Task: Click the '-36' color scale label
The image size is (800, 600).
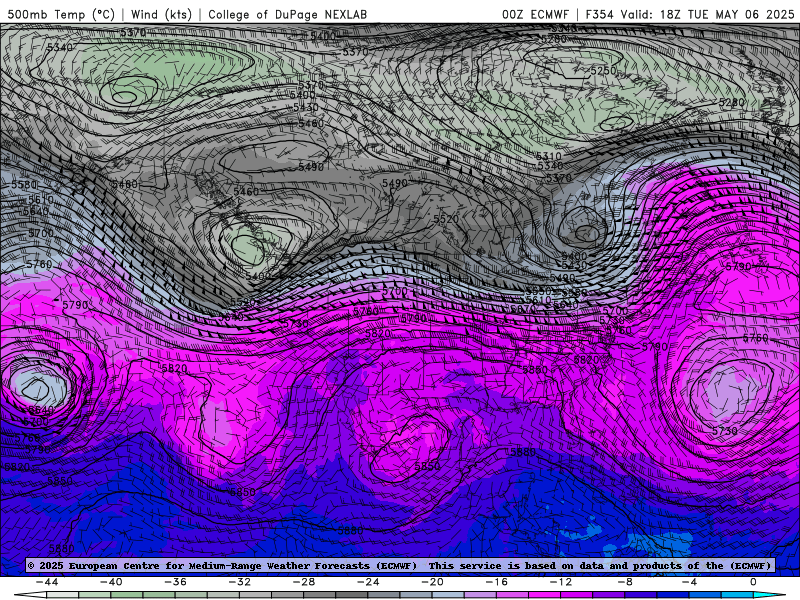Action: [x=175, y=582]
